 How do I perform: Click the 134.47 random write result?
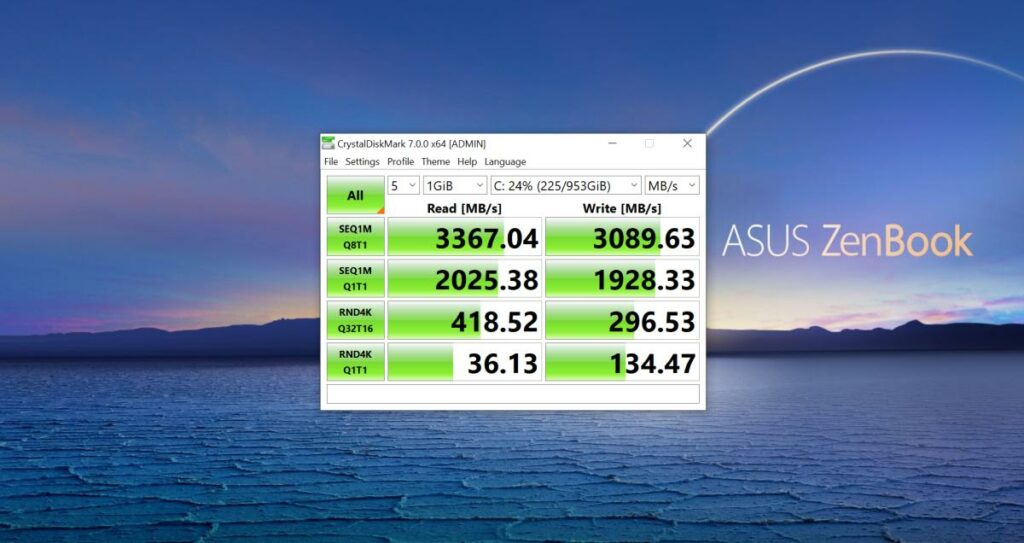[622, 362]
